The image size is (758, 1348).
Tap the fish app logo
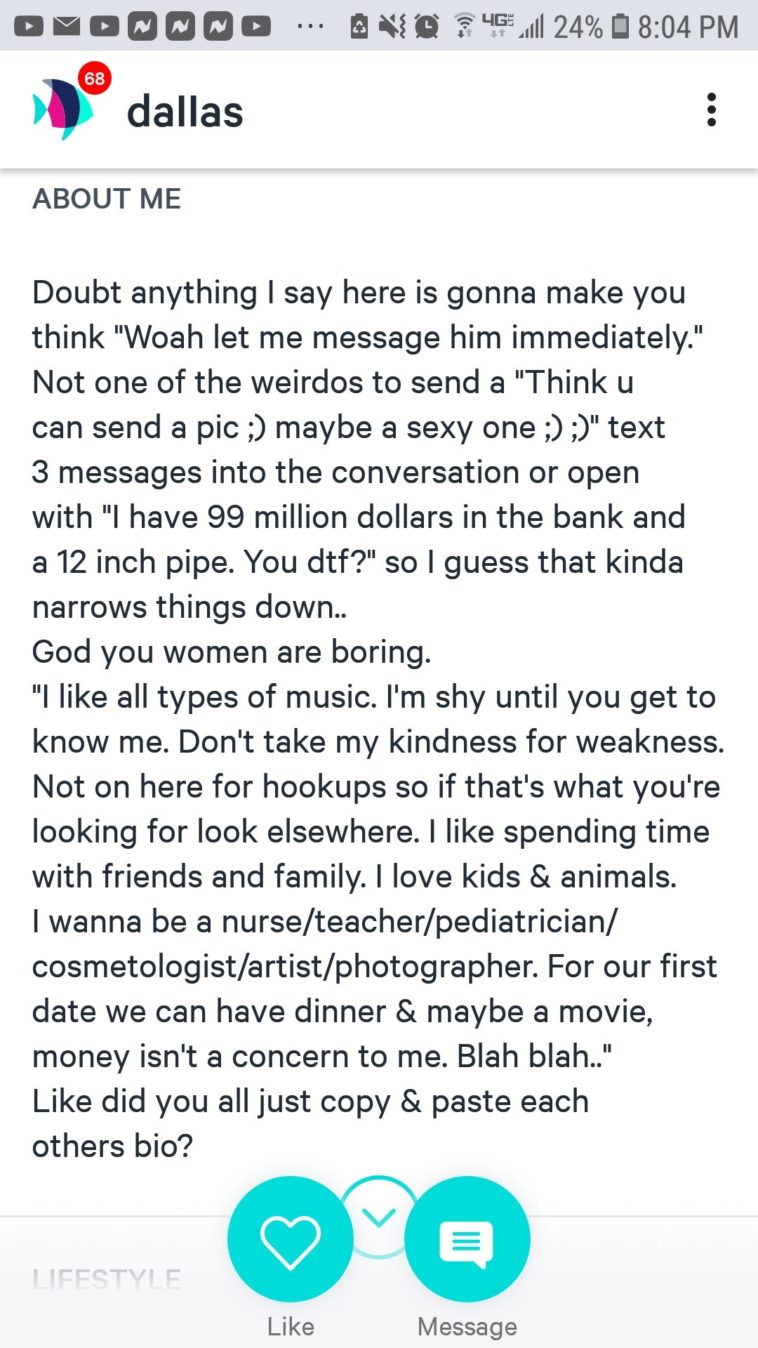tap(62, 110)
